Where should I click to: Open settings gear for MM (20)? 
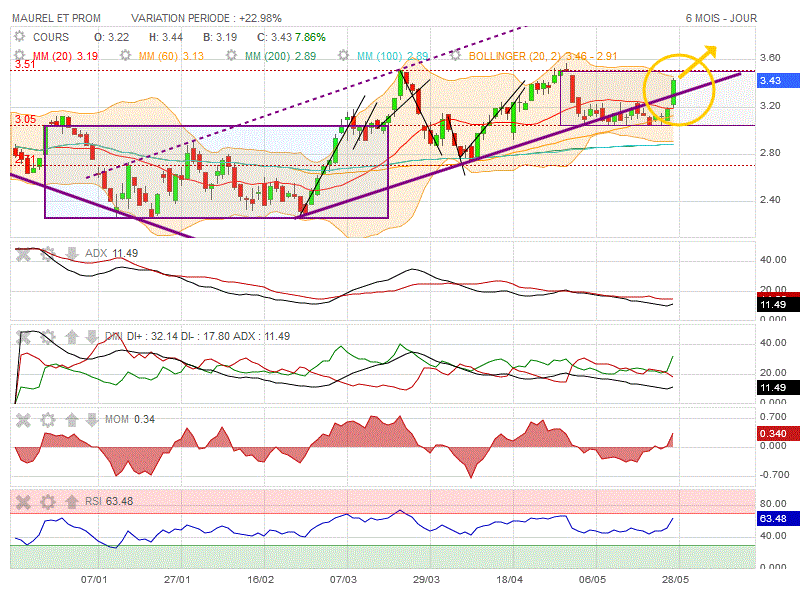tap(19, 55)
